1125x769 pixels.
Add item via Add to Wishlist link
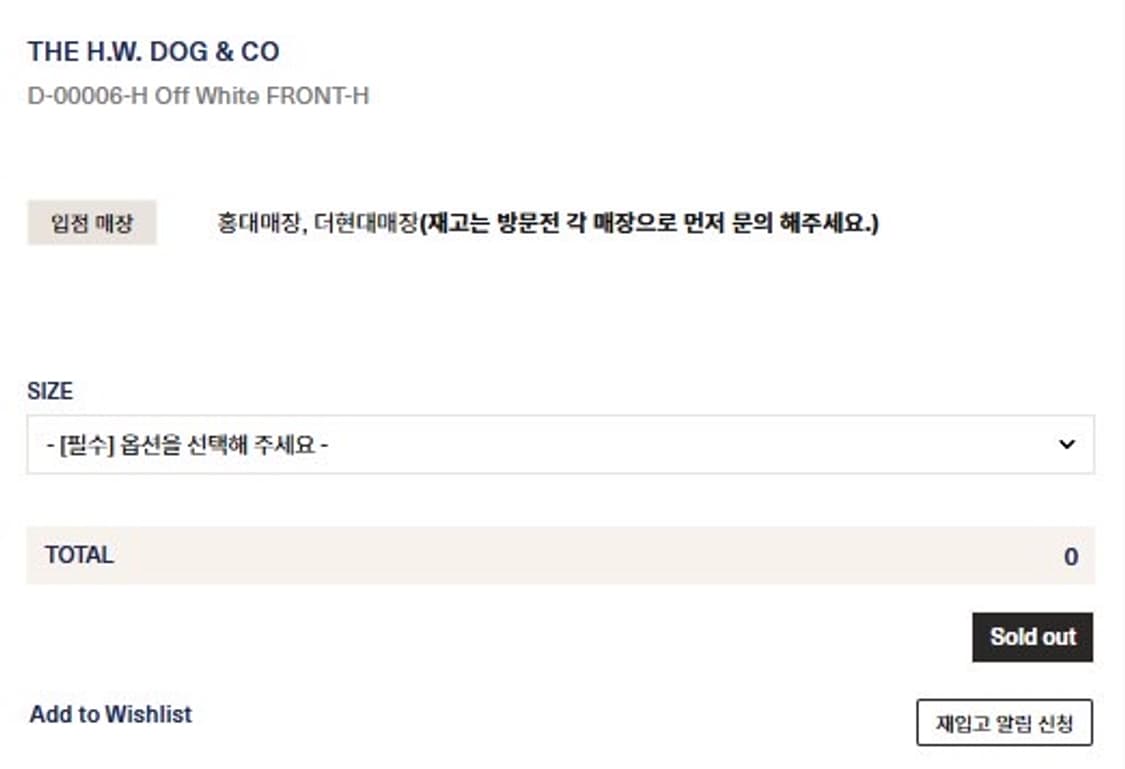[x=110, y=714]
